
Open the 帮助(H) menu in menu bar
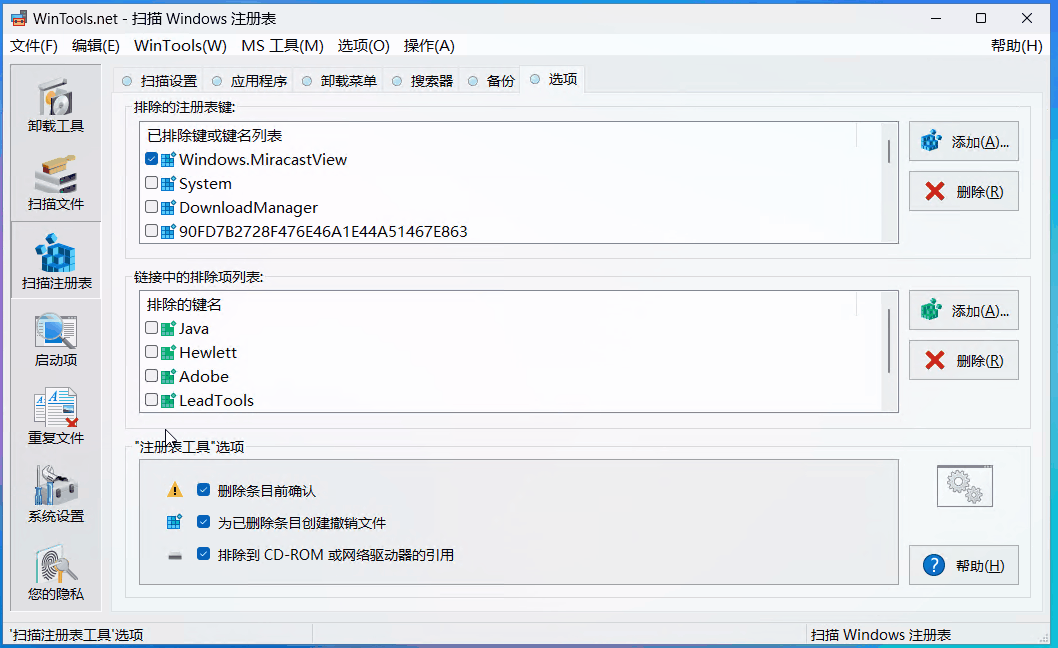1016,46
